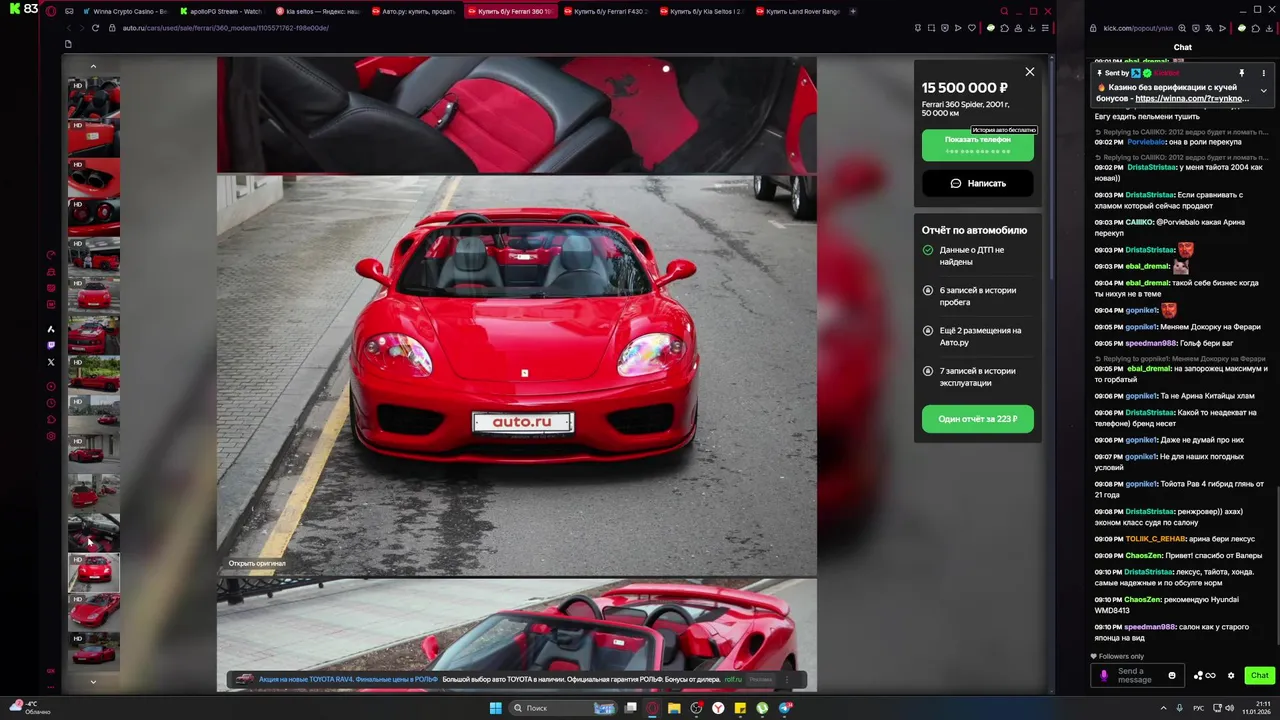1280x720 pixels.
Task: Open extensions cube icon in main window
Action: click(1004, 28)
